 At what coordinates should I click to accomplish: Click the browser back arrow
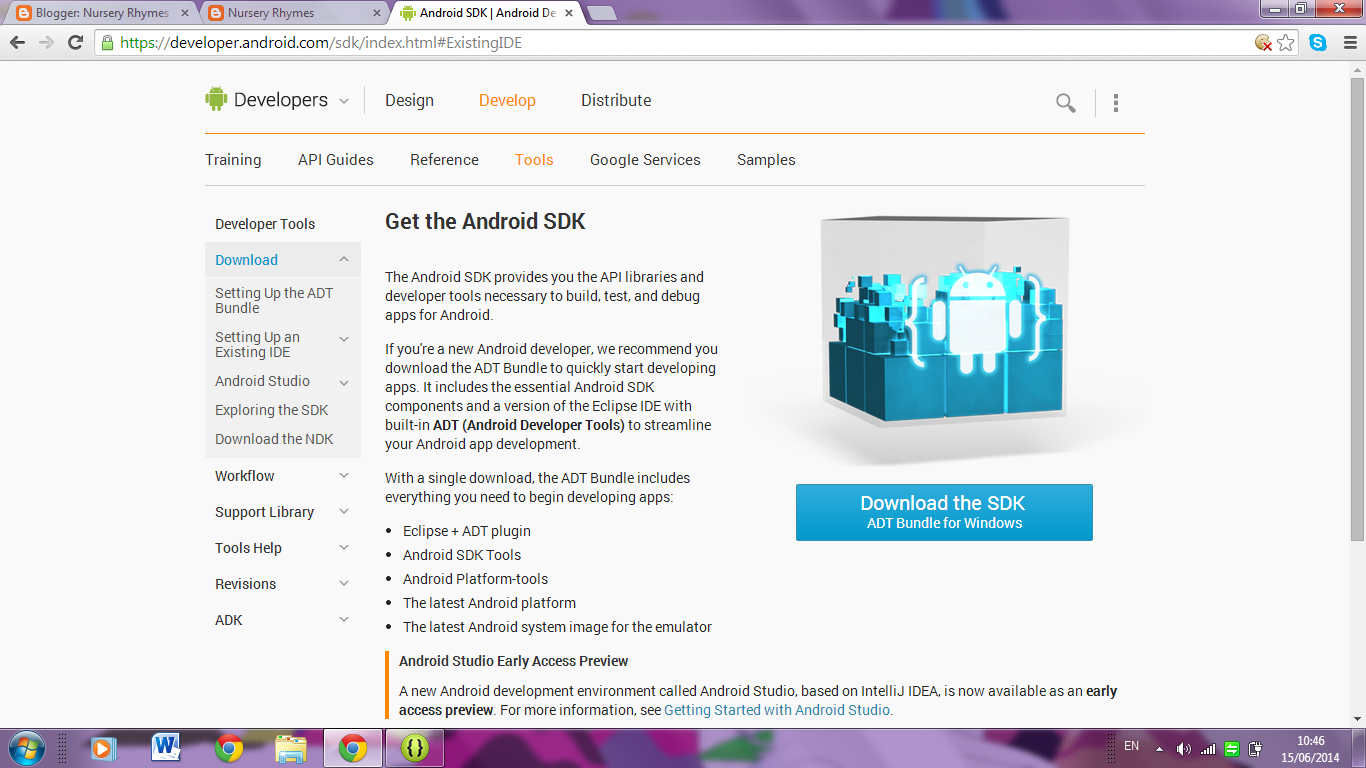click(x=17, y=43)
